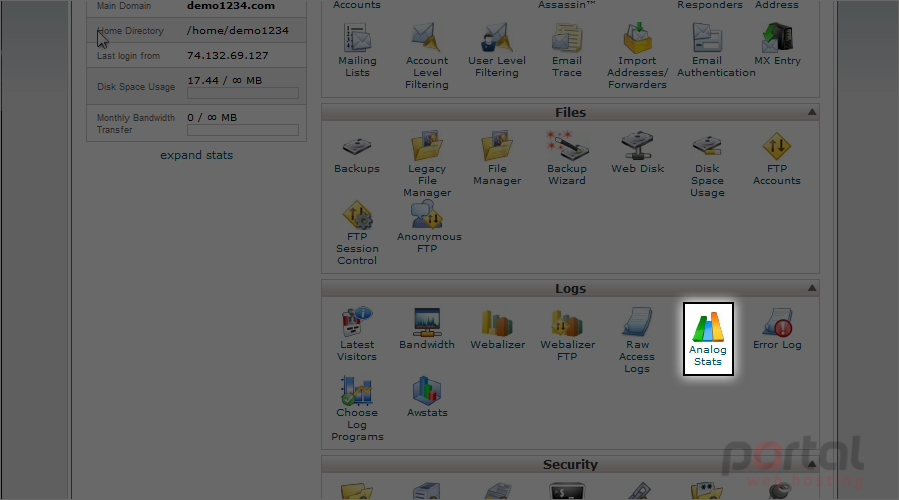
Task: Select main domain demo1234.com text
Action: click(x=231, y=6)
